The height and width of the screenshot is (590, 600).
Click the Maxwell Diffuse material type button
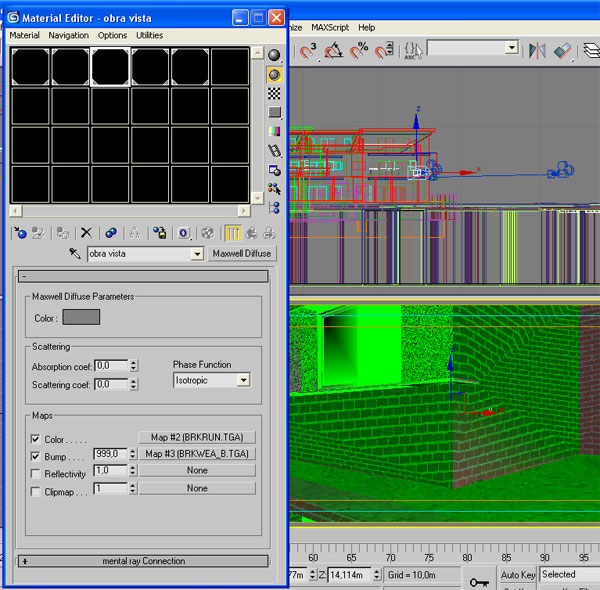(241, 254)
